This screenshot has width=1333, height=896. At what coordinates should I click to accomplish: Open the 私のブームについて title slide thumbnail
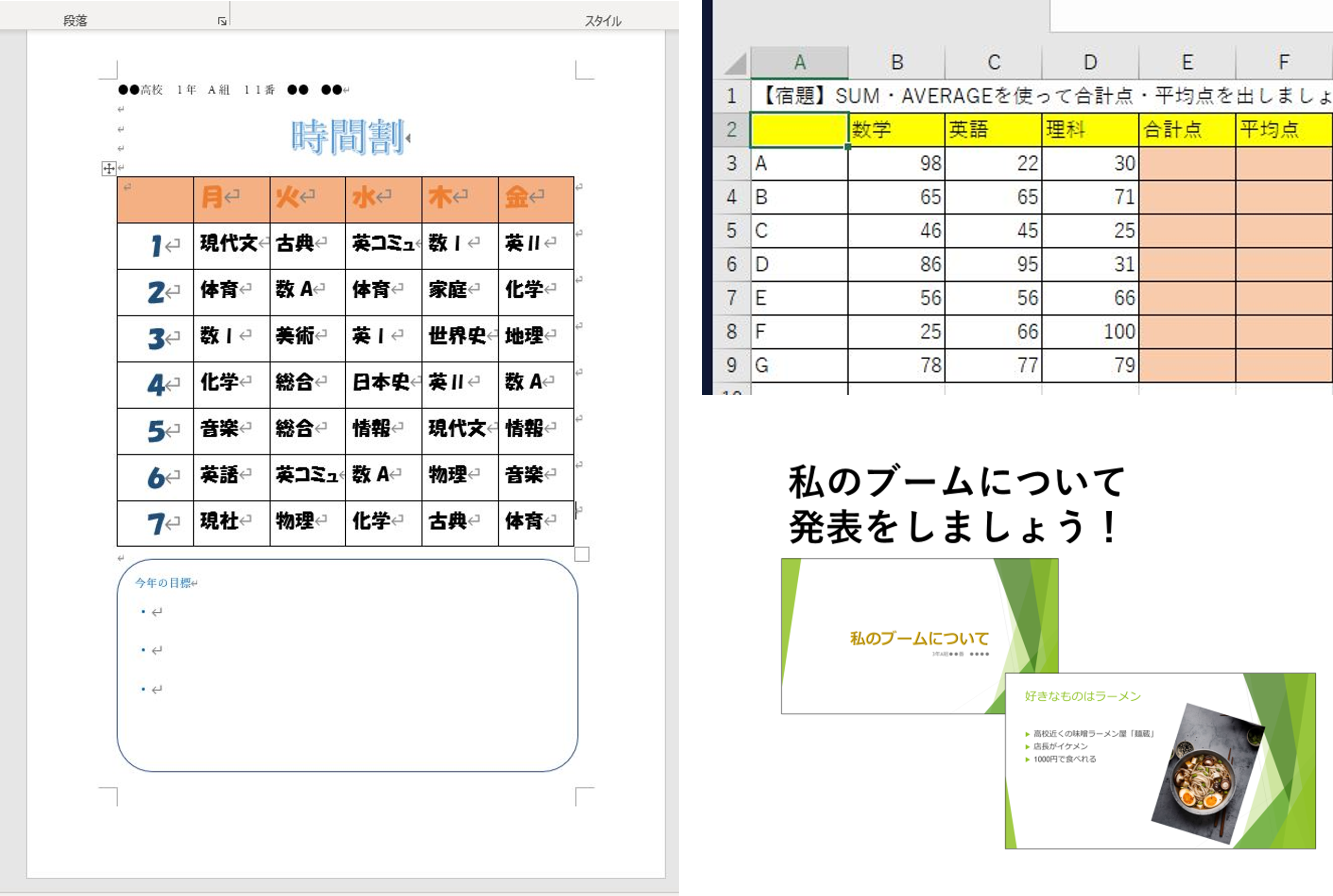click(920, 636)
